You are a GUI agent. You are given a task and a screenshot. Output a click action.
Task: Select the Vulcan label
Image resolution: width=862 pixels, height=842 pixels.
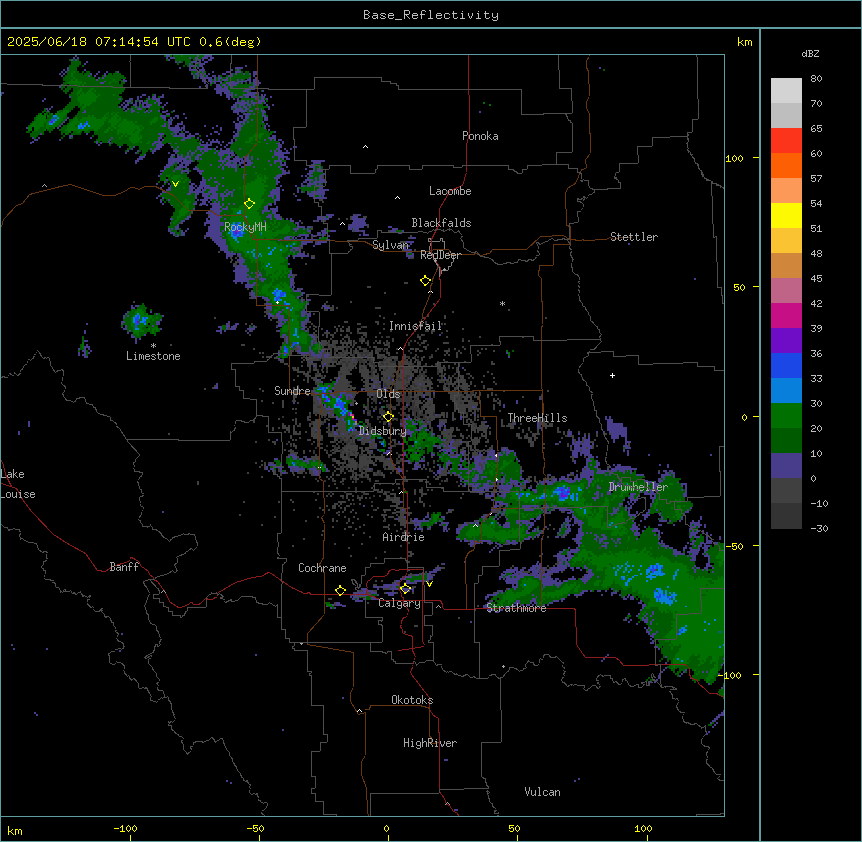(x=543, y=792)
